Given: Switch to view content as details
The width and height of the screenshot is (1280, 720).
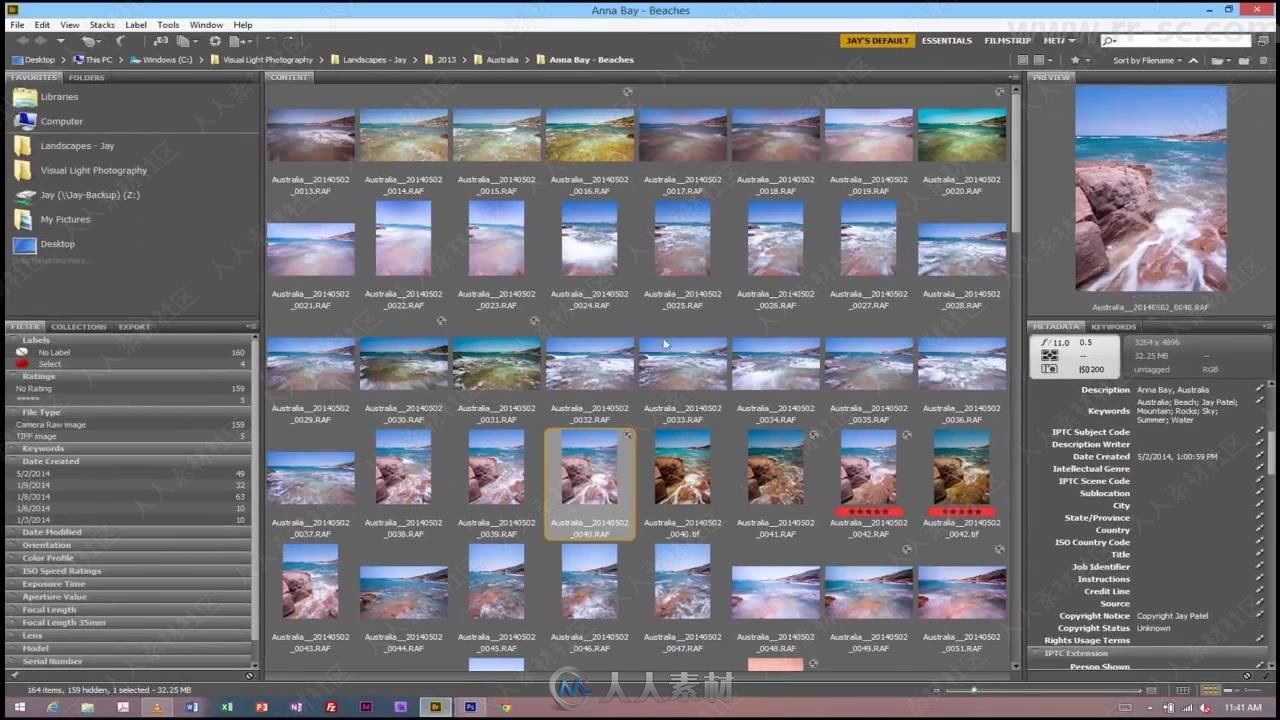Looking at the screenshot, I should click(1232, 690).
